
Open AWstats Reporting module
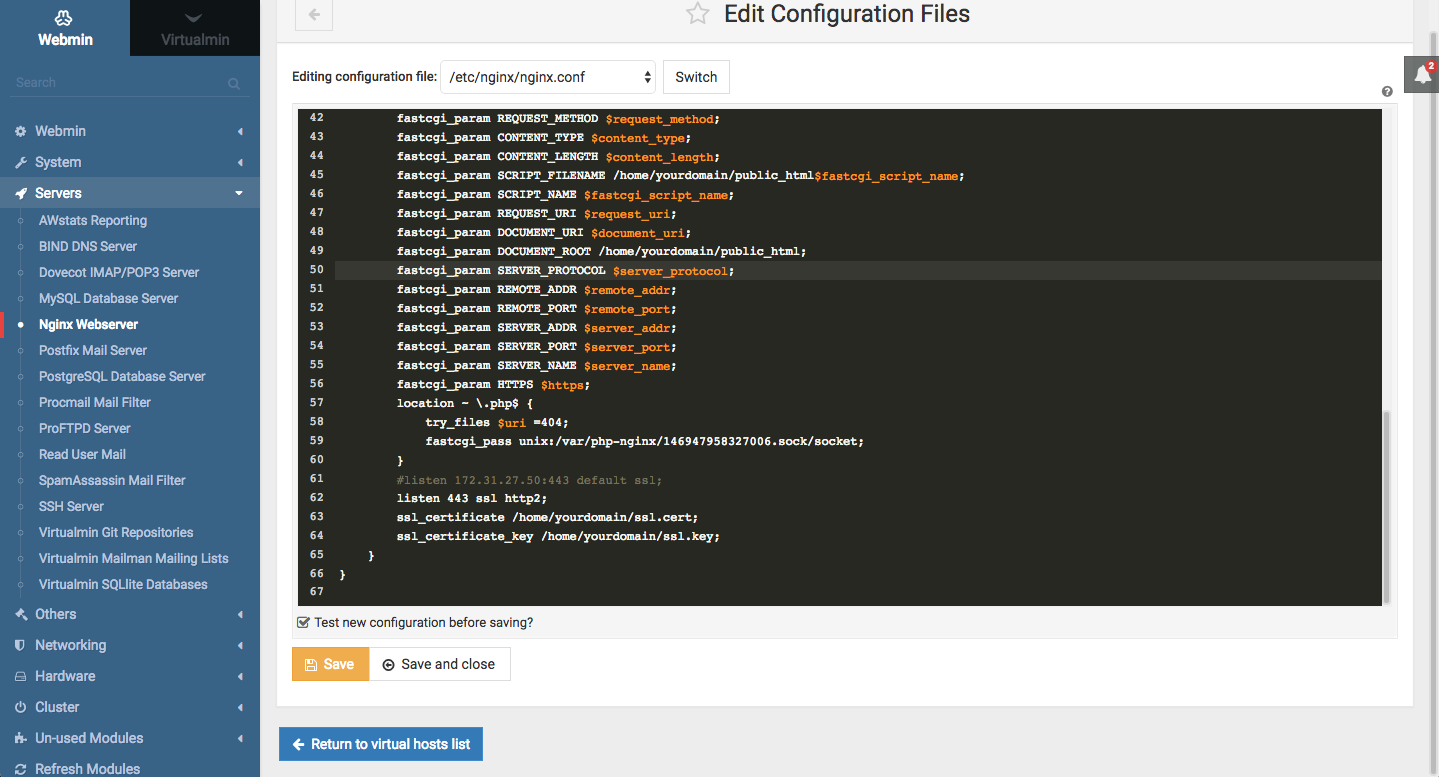coord(93,220)
